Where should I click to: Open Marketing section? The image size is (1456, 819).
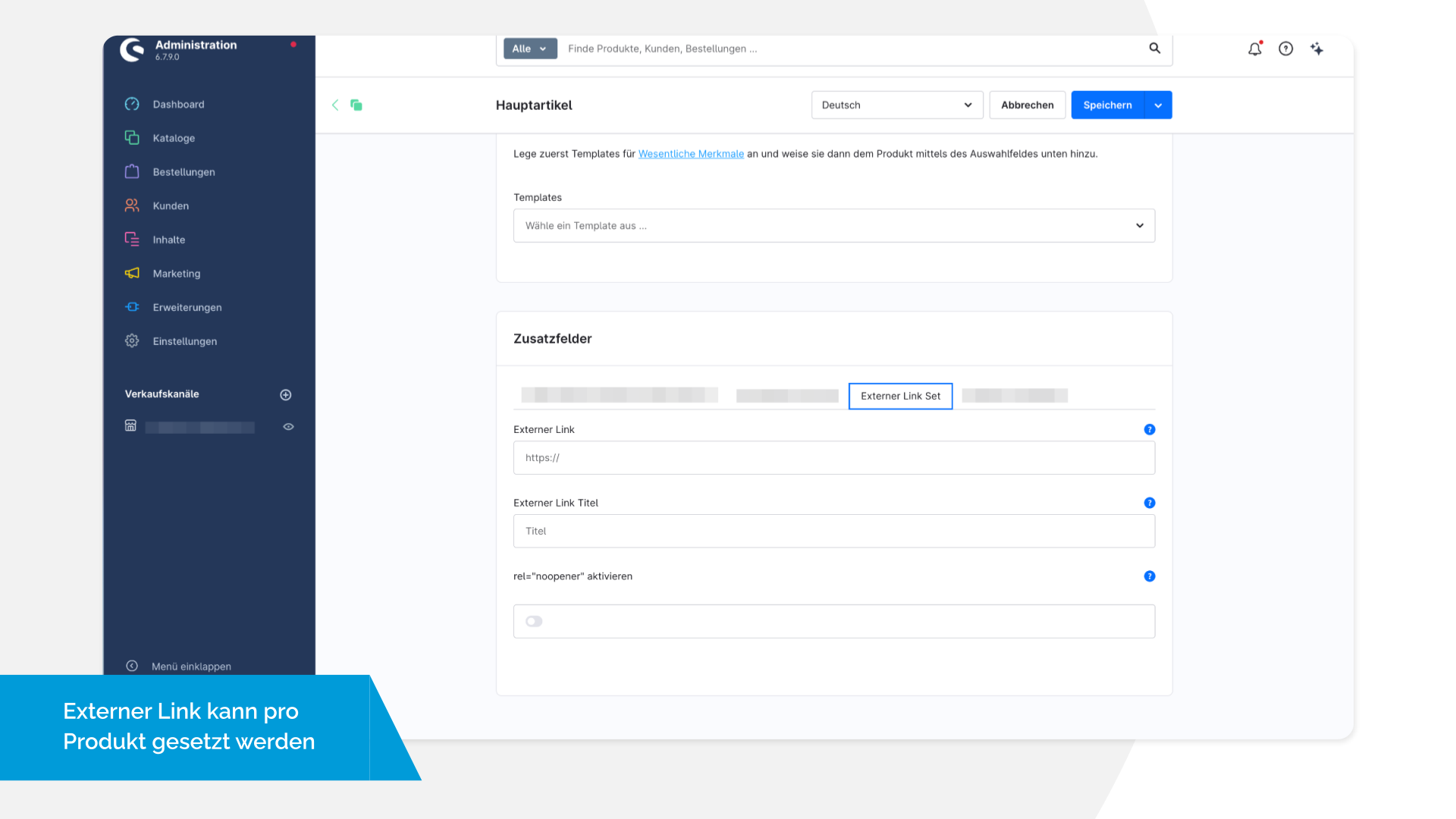[177, 274]
